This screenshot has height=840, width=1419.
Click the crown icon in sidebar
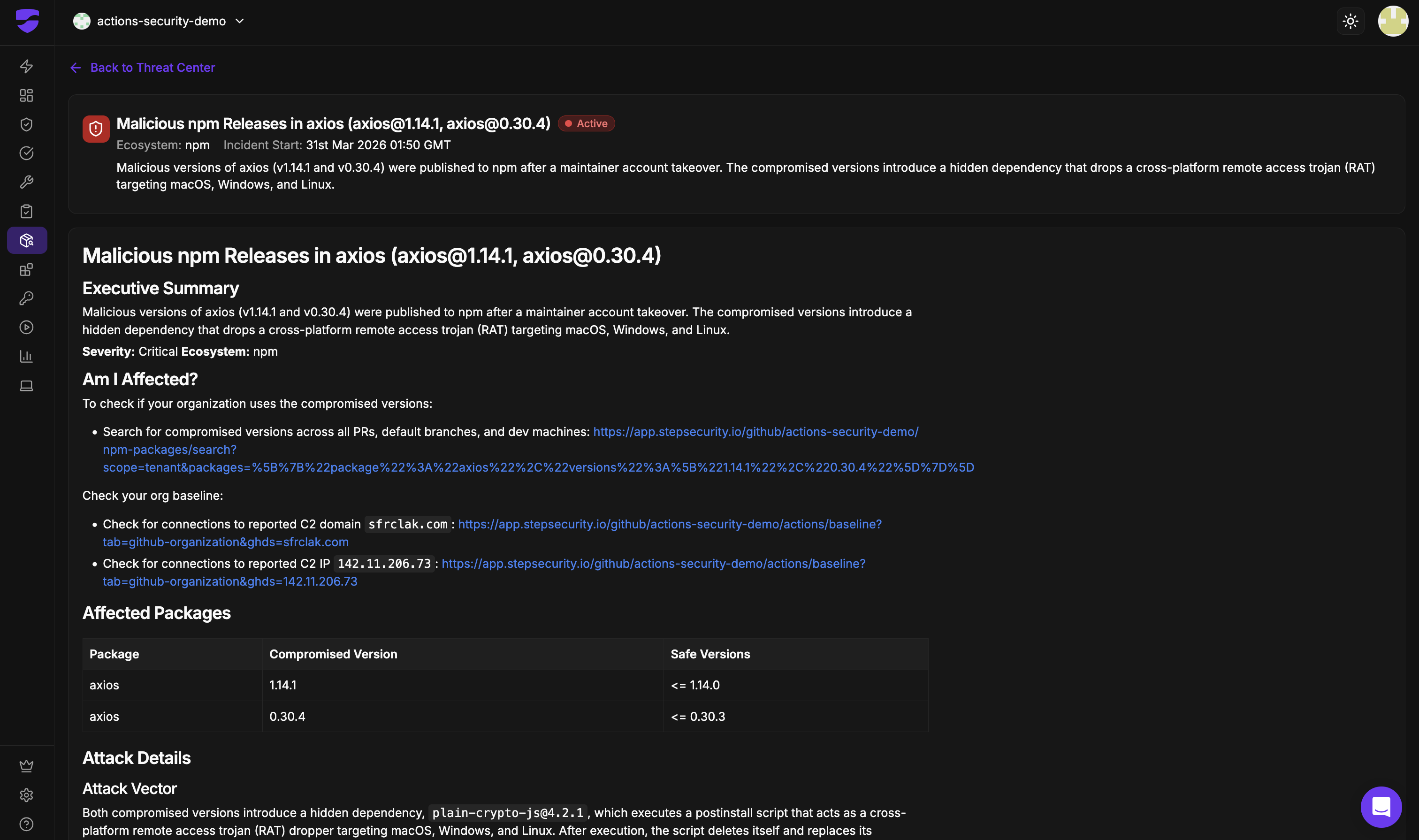26,766
